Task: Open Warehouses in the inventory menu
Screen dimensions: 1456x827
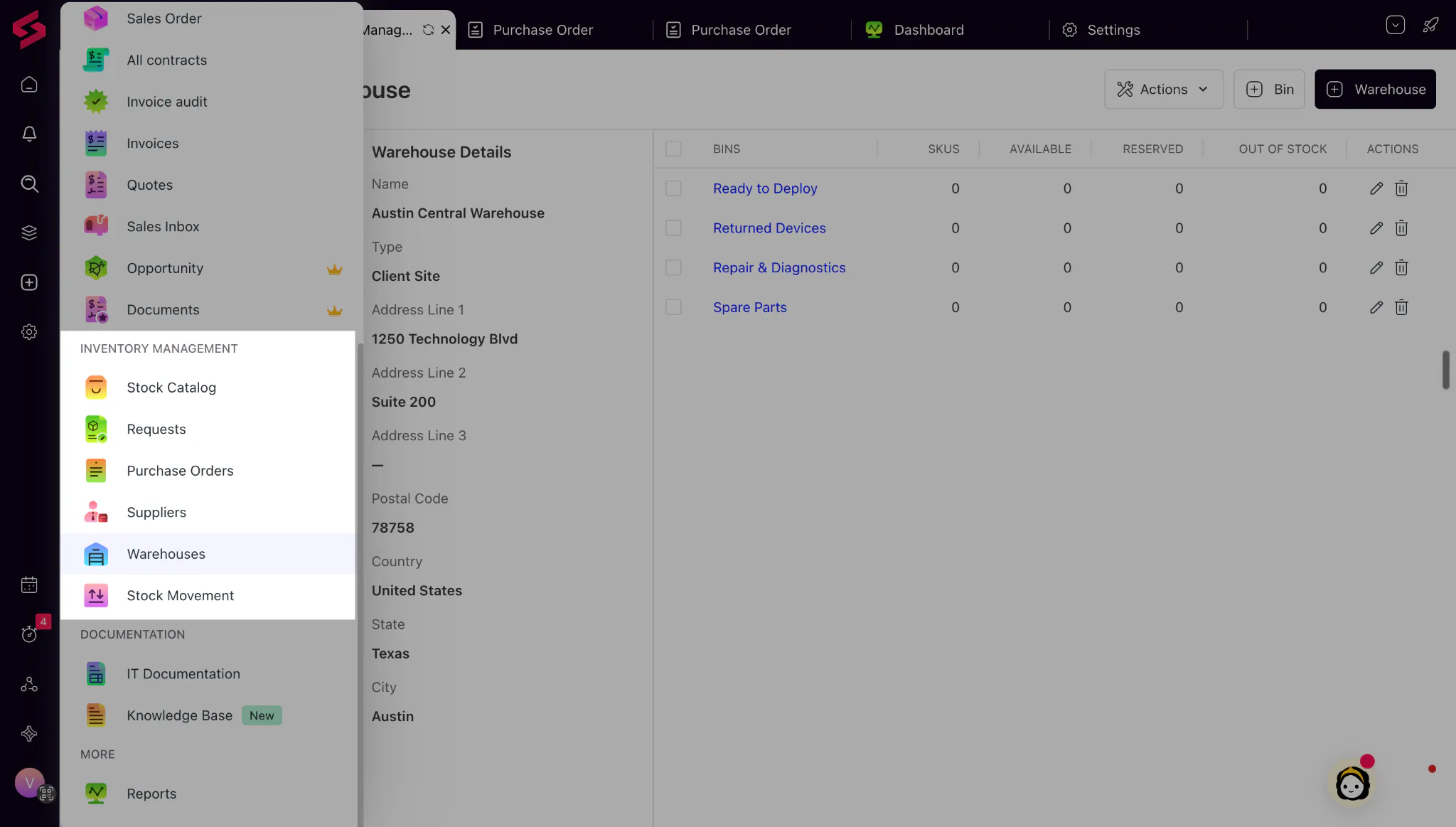Action: point(208,554)
